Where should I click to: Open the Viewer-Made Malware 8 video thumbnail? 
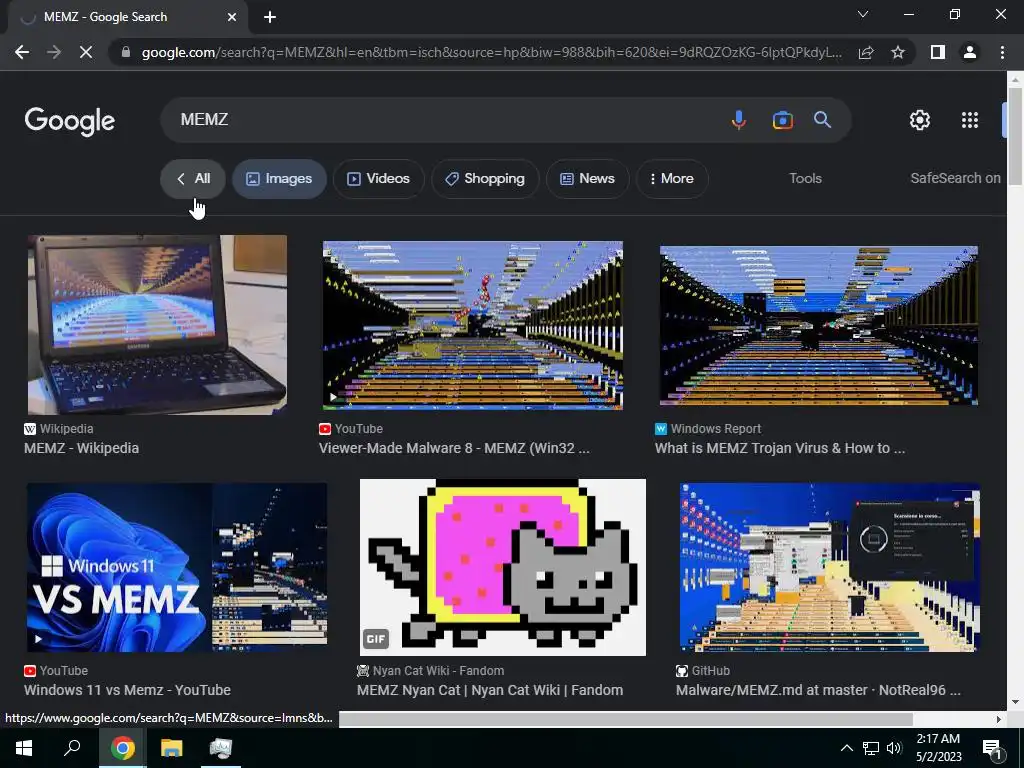[x=473, y=325]
